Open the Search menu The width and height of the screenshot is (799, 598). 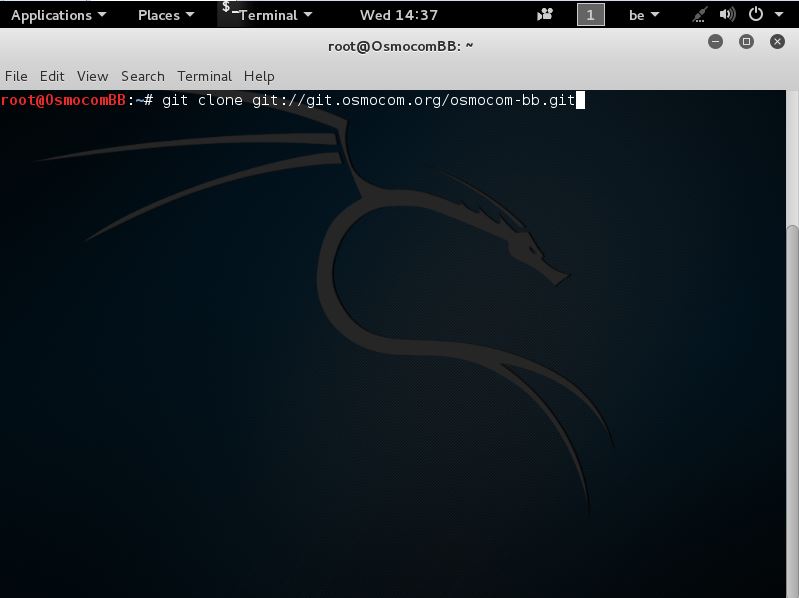click(143, 76)
